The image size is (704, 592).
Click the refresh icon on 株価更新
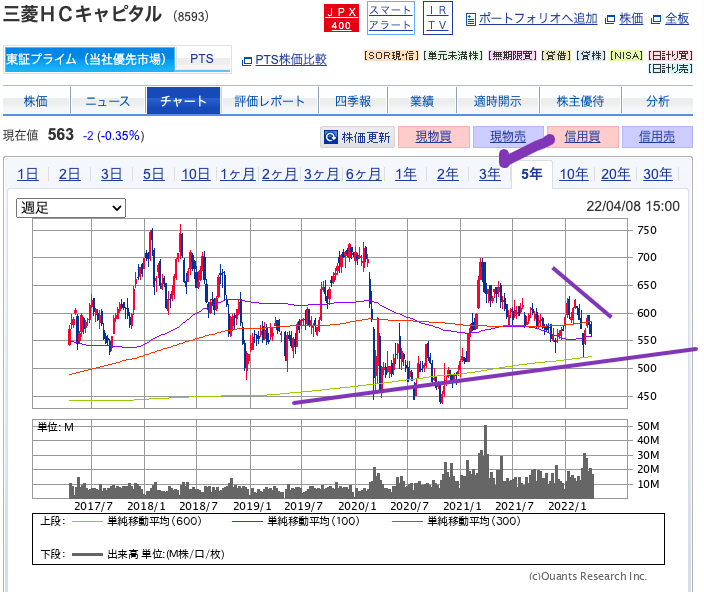(331, 137)
